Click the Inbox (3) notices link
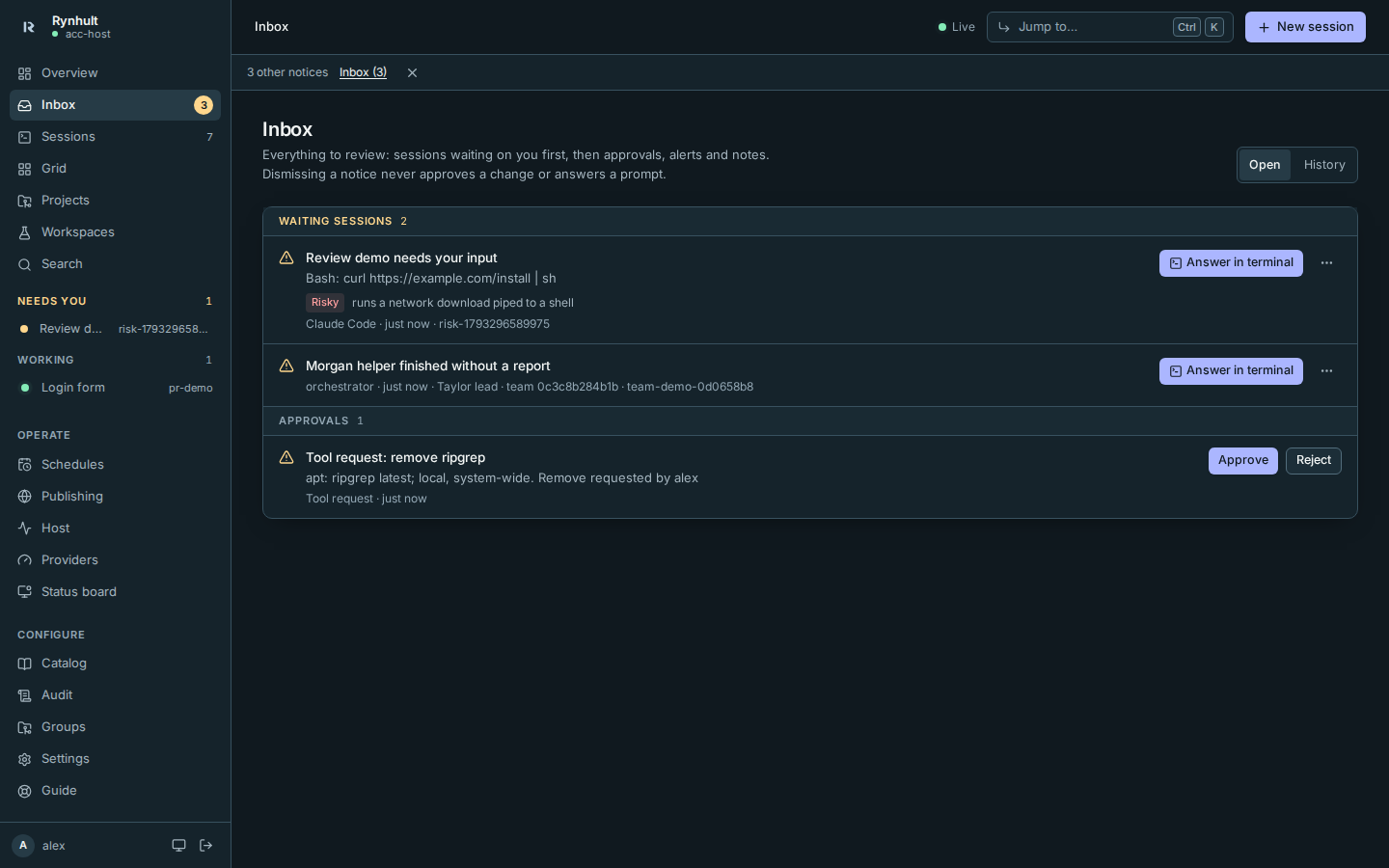 click(x=363, y=72)
